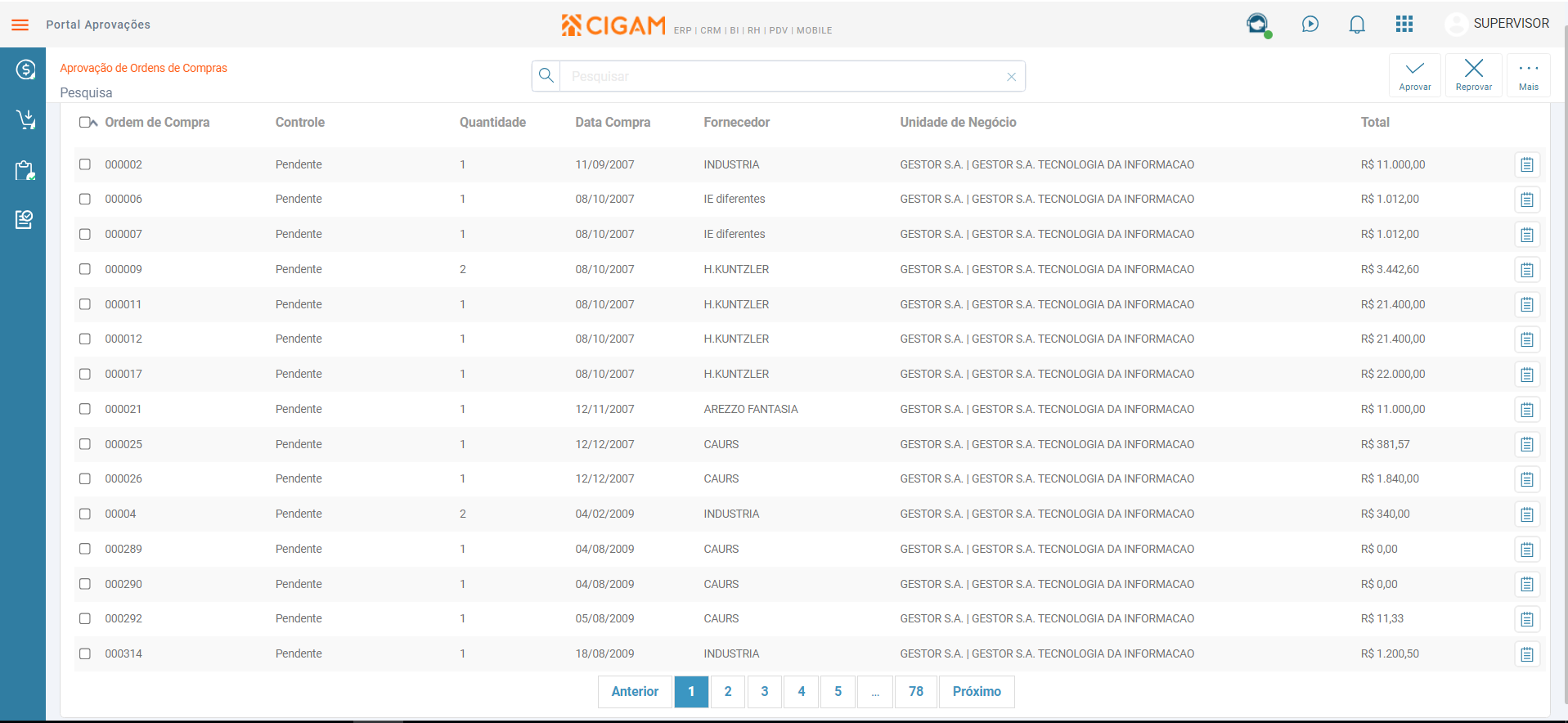Open details icon for order 000006
Screen dimensions: 1568x723
[x=1527, y=200]
